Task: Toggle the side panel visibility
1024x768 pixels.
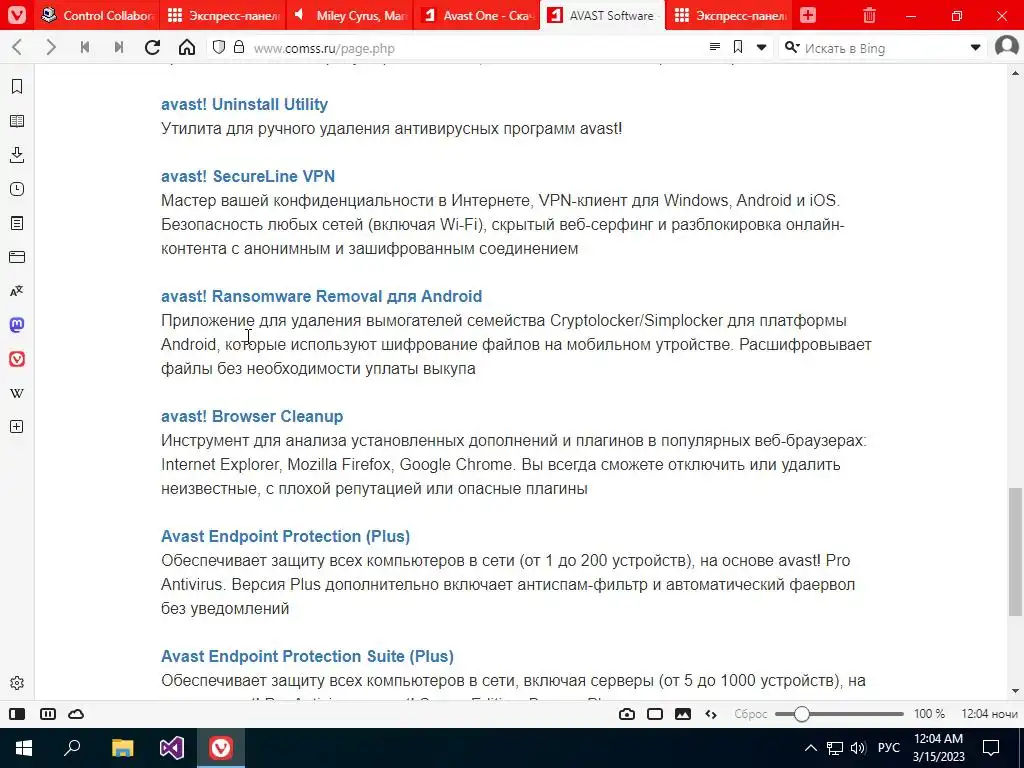Action: pos(17,714)
